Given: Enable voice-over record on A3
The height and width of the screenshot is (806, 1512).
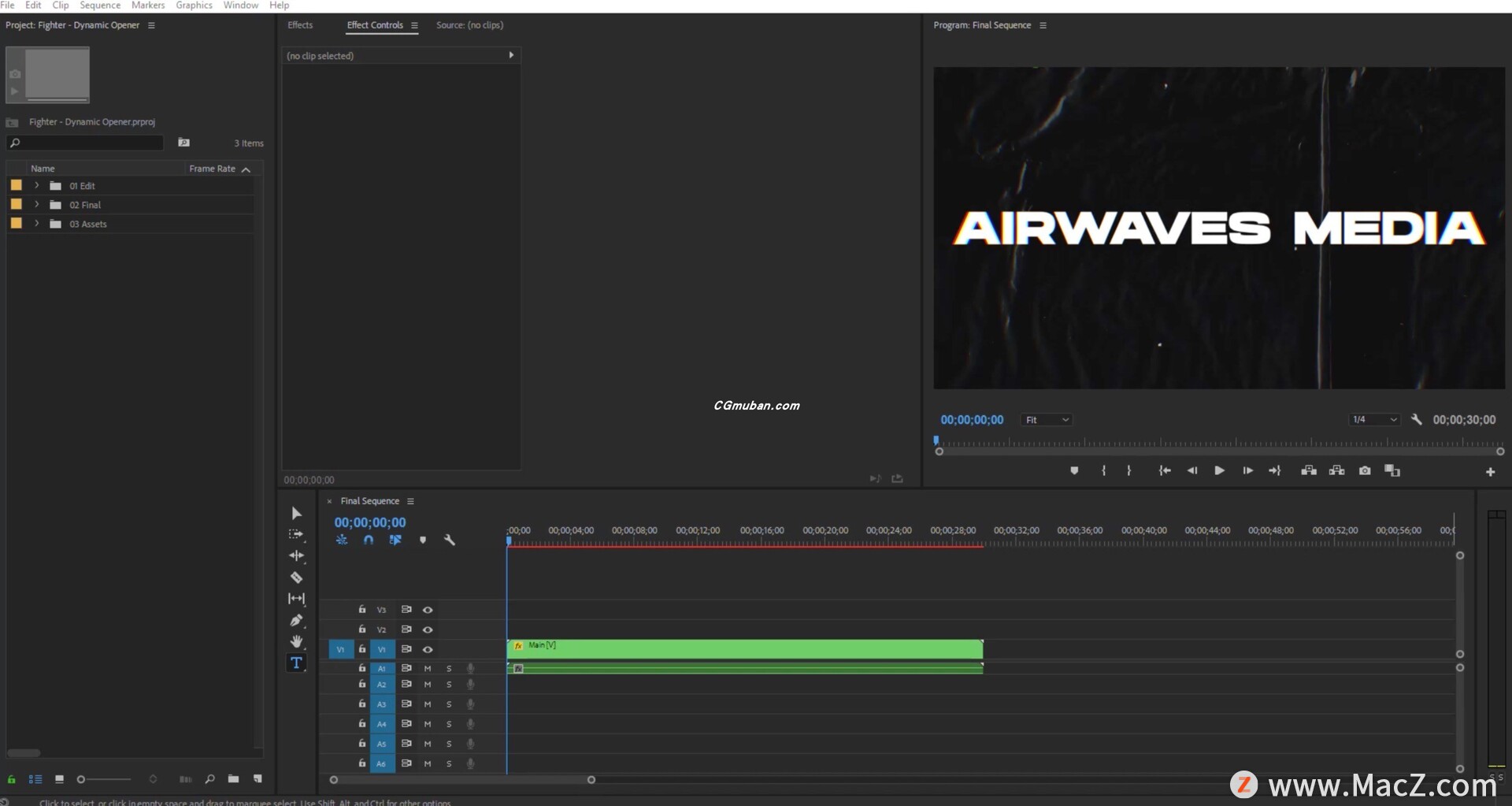Looking at the screenshot, I should coord(470,704).
